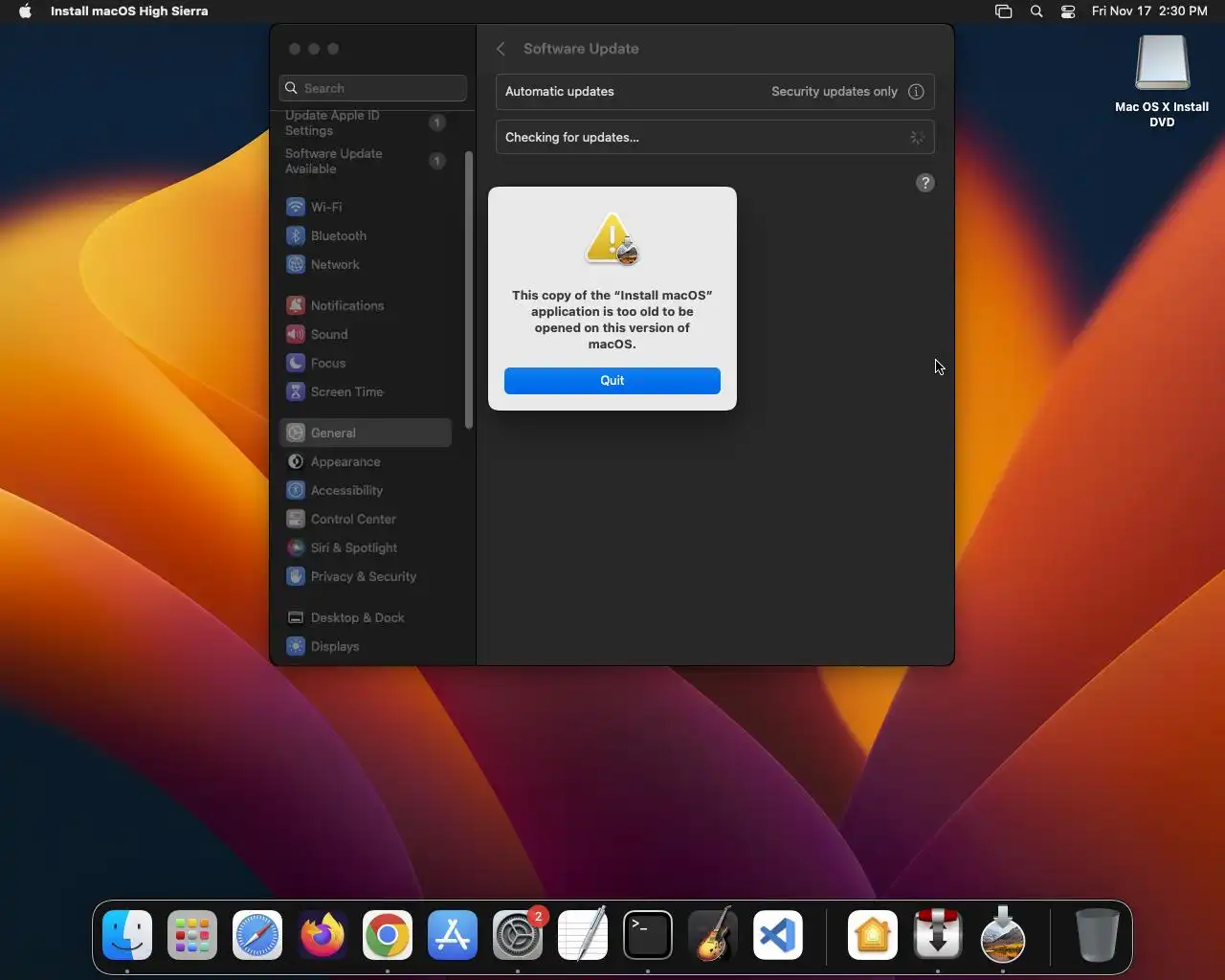Open the Apple menu

click(25, 11)
